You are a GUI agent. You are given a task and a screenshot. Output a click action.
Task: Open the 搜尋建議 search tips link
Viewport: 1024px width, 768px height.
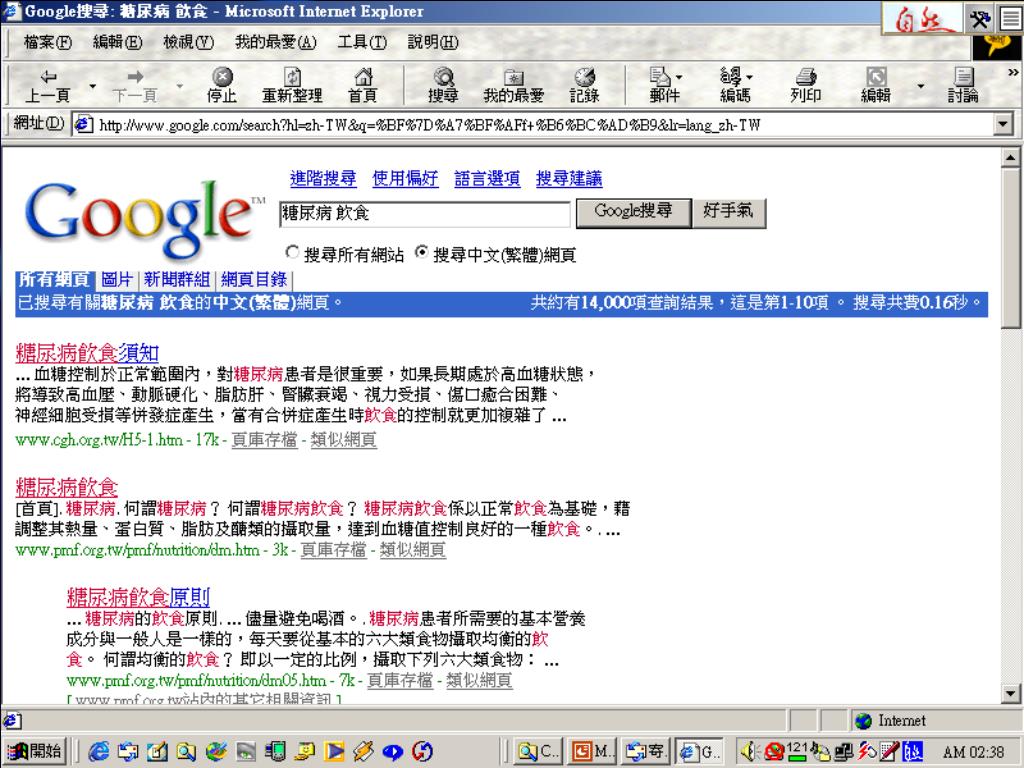point(569,178)
